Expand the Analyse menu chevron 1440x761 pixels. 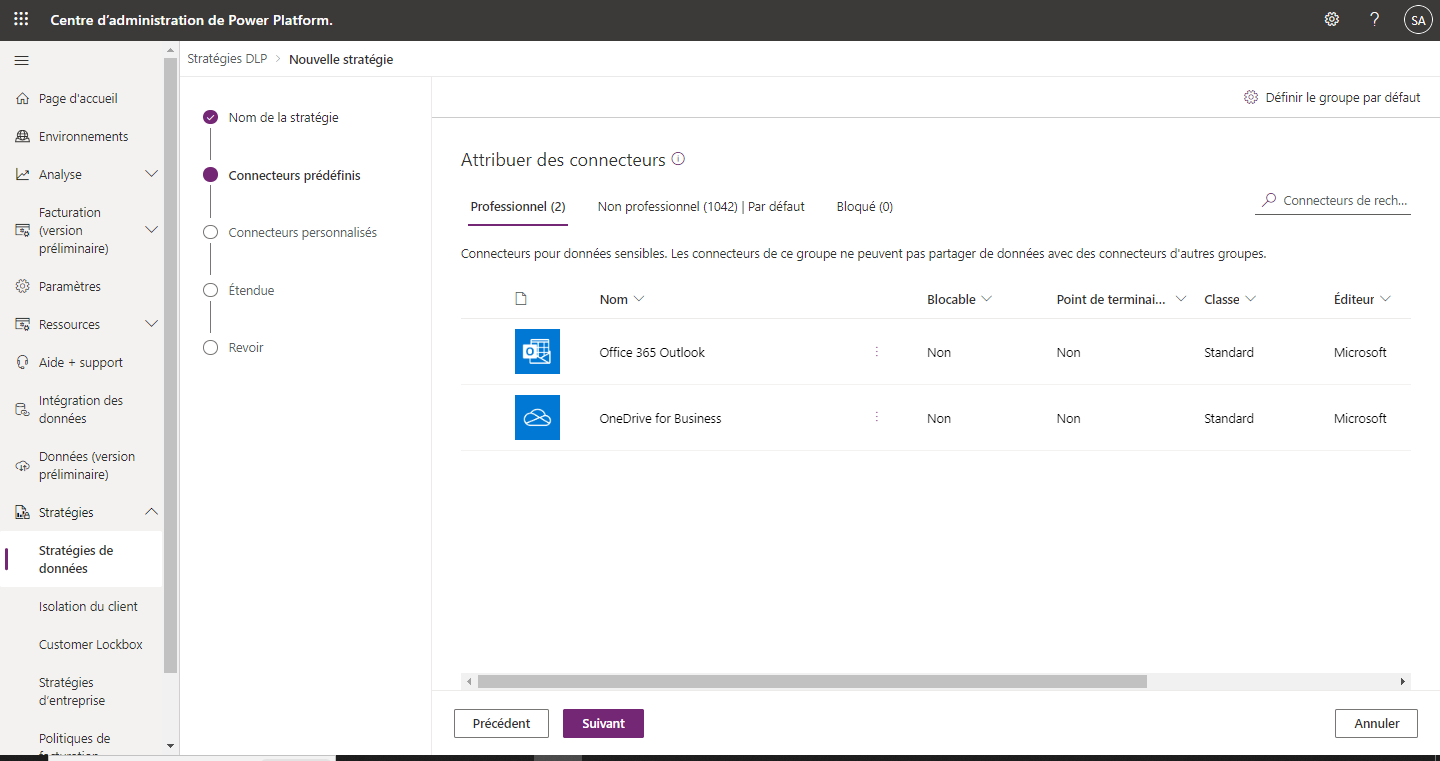click(152, 174)
